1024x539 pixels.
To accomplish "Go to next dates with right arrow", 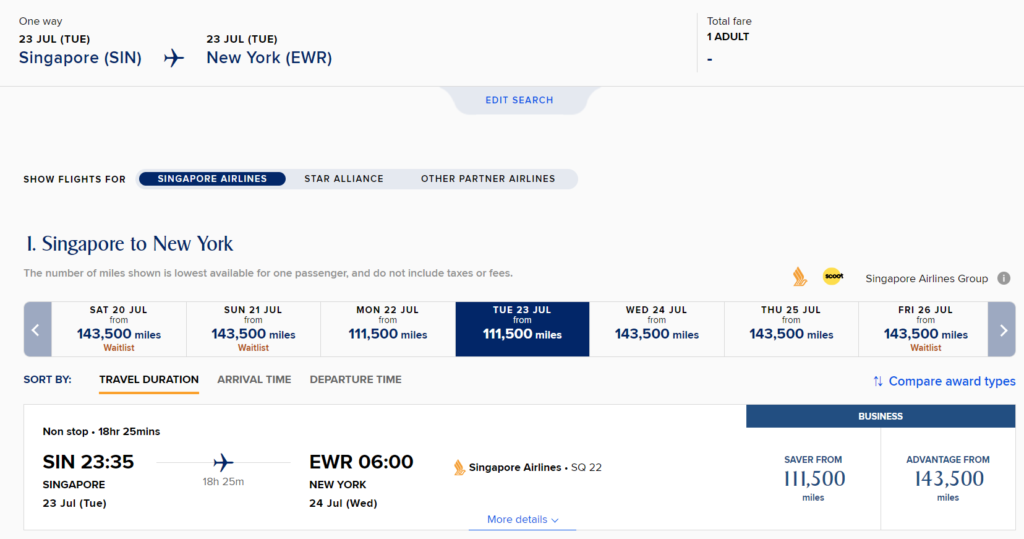I will pyautogui.click(x=1001, y=329).
